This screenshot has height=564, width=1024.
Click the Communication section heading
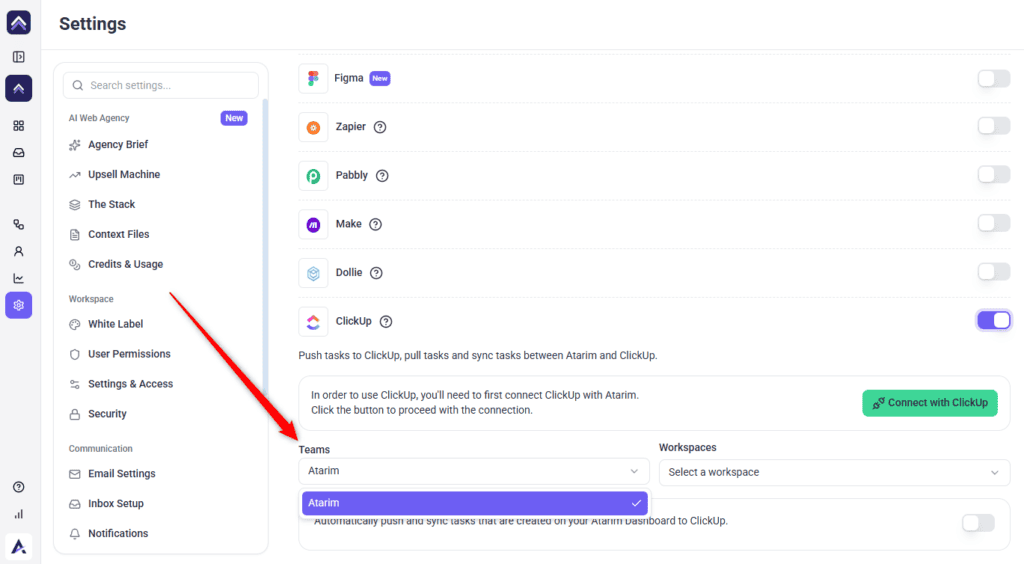pos(101,448)
